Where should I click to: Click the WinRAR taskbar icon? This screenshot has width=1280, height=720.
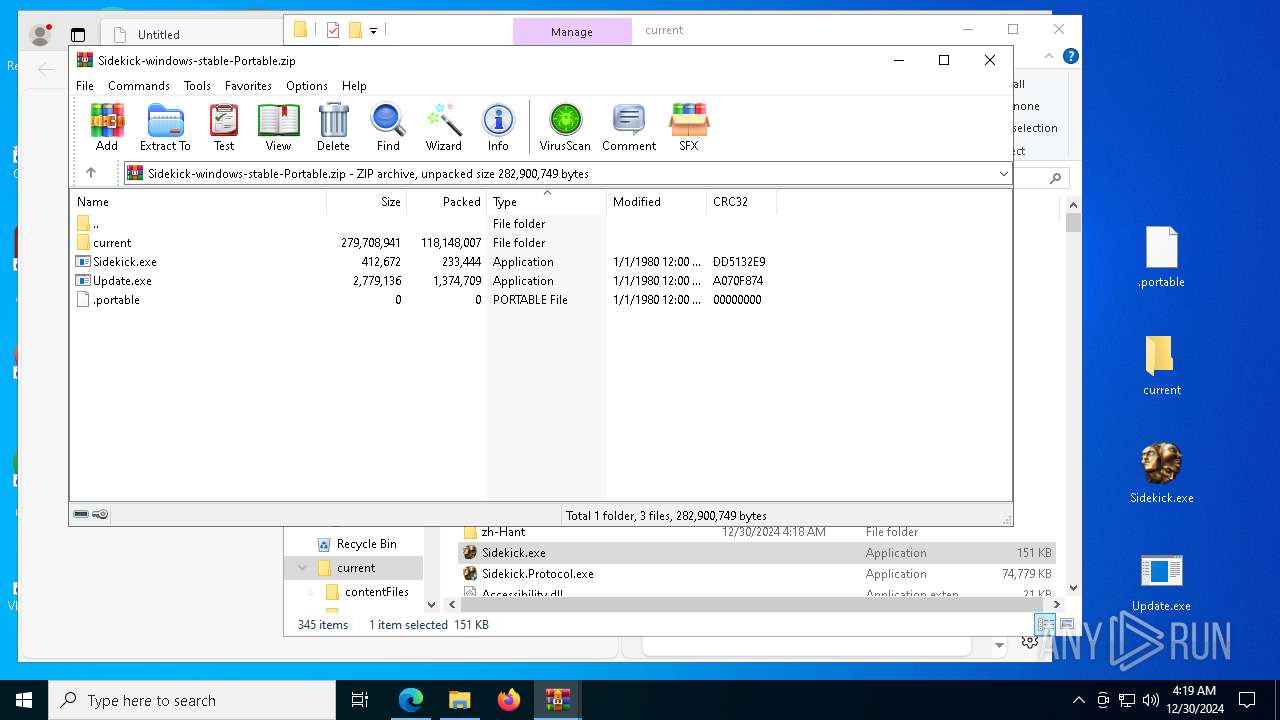pyautogui.click(x=557, y=700)
